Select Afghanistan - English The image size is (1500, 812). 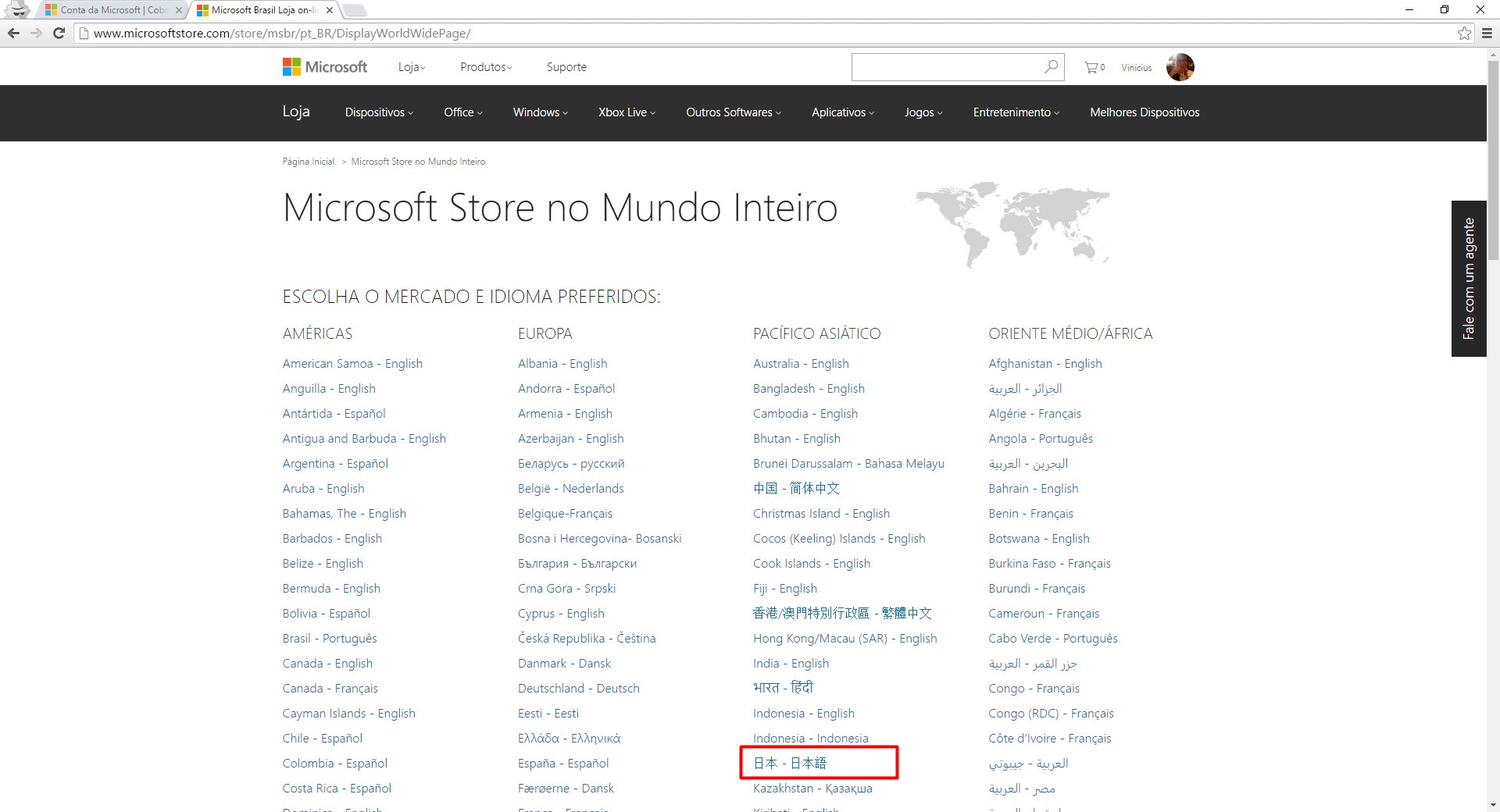coord(1045,364)
